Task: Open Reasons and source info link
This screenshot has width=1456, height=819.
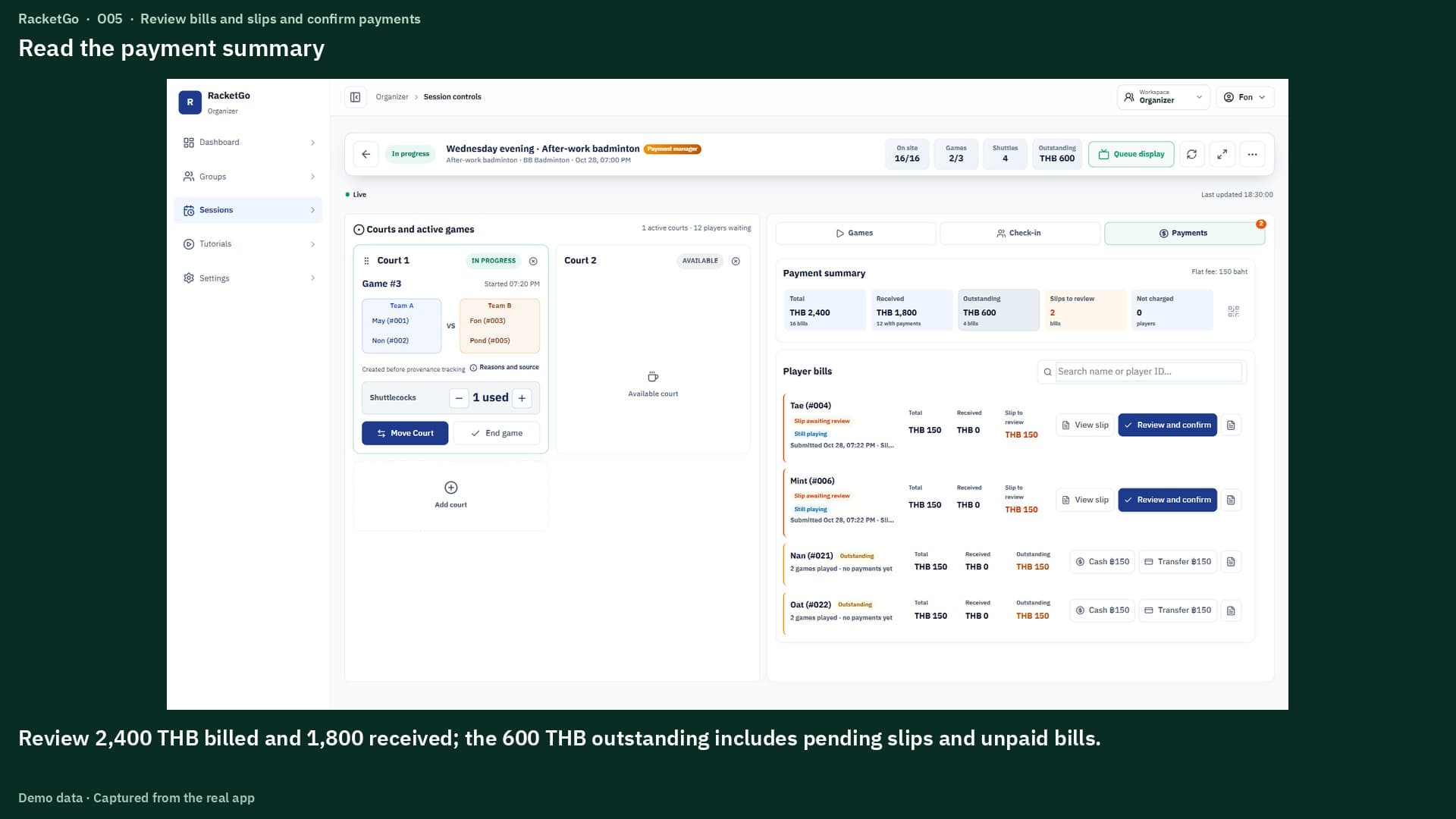Action: [x=504, y=368]
